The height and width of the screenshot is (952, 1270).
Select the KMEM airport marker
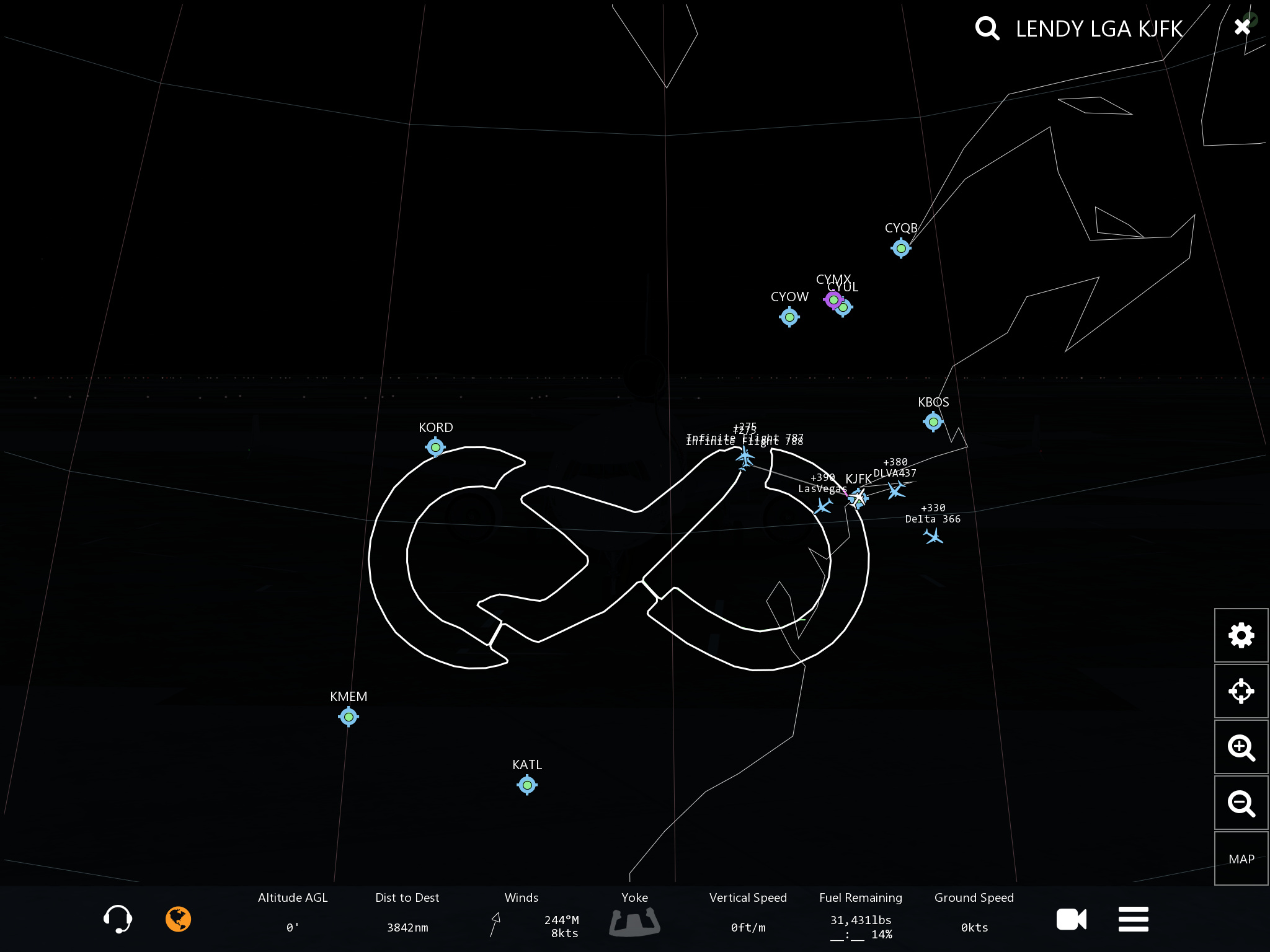(x=349, y=717)
